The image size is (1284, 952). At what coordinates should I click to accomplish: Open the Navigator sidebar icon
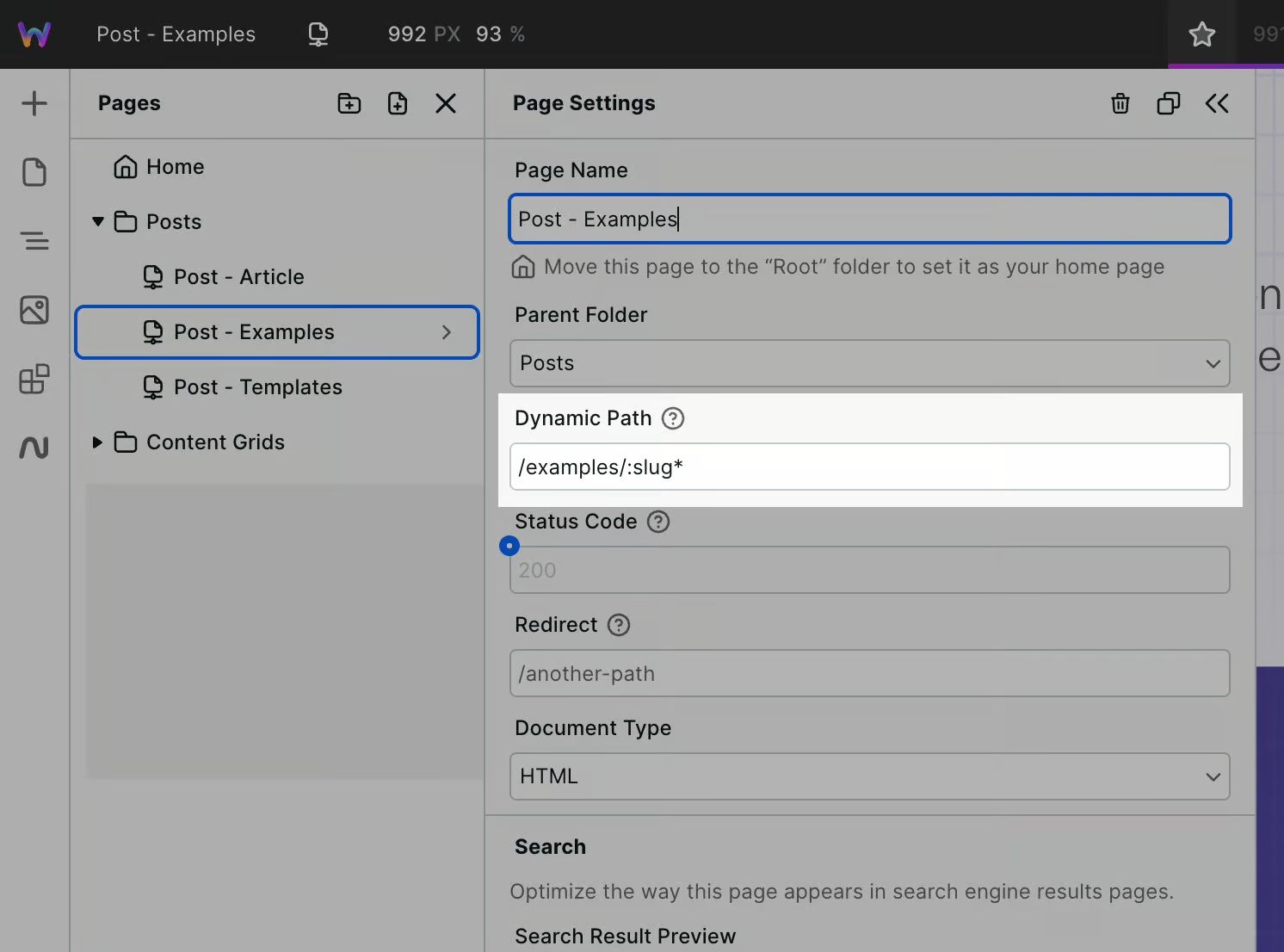point(34,241)
